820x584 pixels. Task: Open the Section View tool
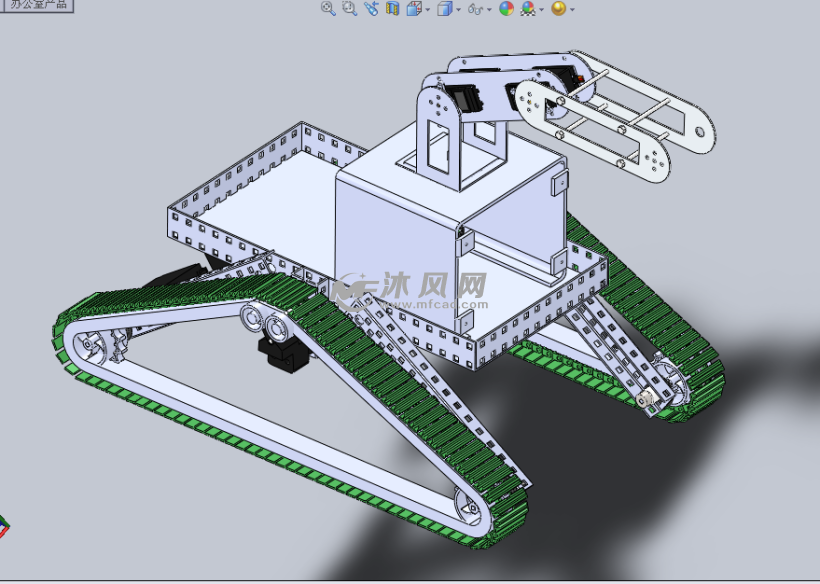click(413, 10)
